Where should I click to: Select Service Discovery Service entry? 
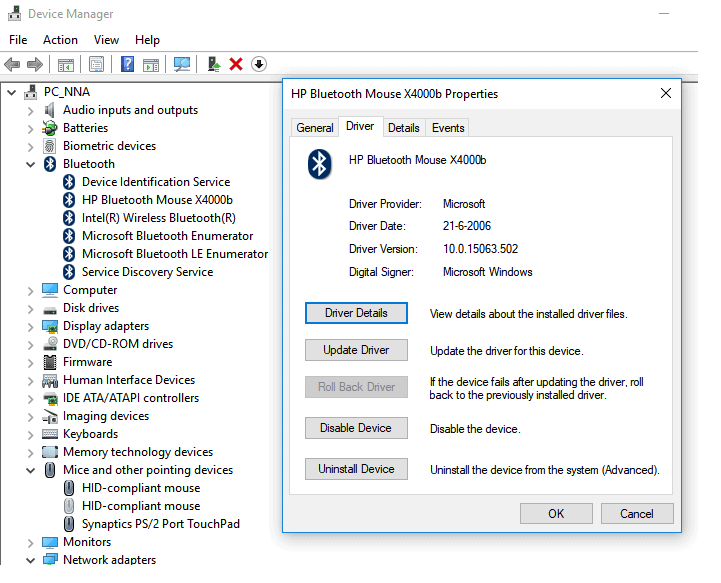click(x=148, y=272)
